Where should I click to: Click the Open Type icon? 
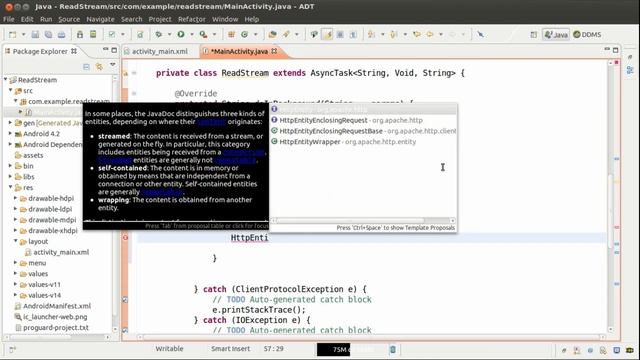click(x=273, y=35)
